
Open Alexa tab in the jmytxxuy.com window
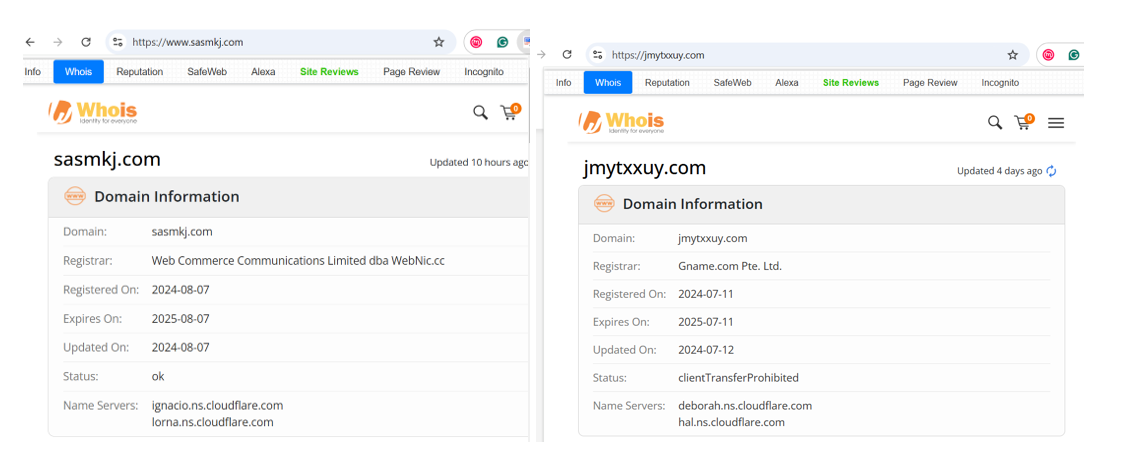(x=787, y=83)
